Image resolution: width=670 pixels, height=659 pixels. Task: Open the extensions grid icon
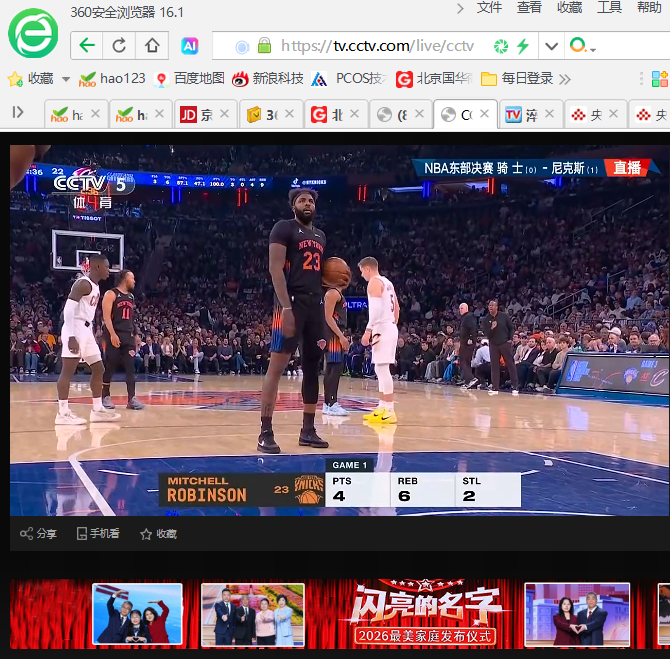(659, 79)
